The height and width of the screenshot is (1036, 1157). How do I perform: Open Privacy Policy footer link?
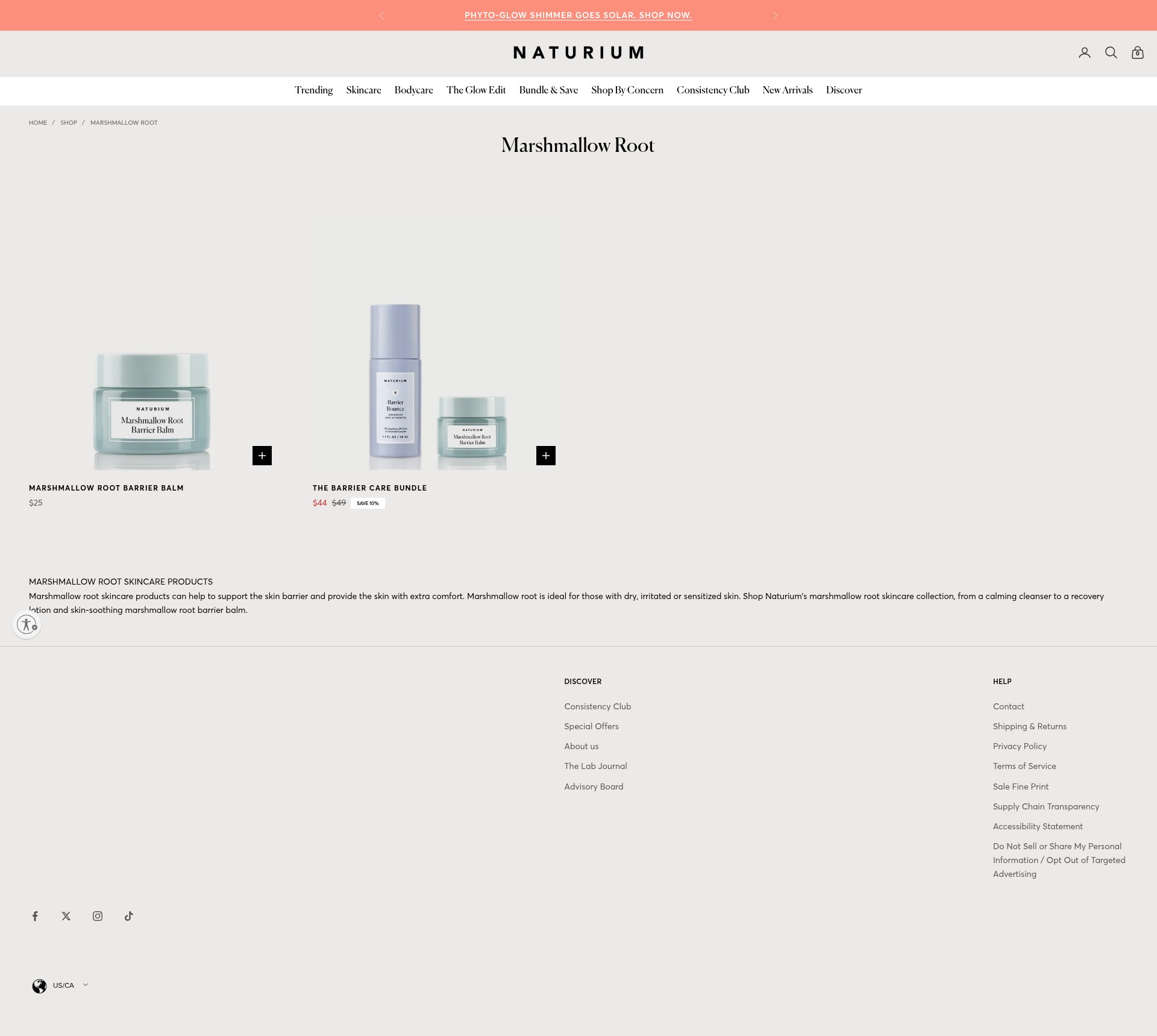1020,746
